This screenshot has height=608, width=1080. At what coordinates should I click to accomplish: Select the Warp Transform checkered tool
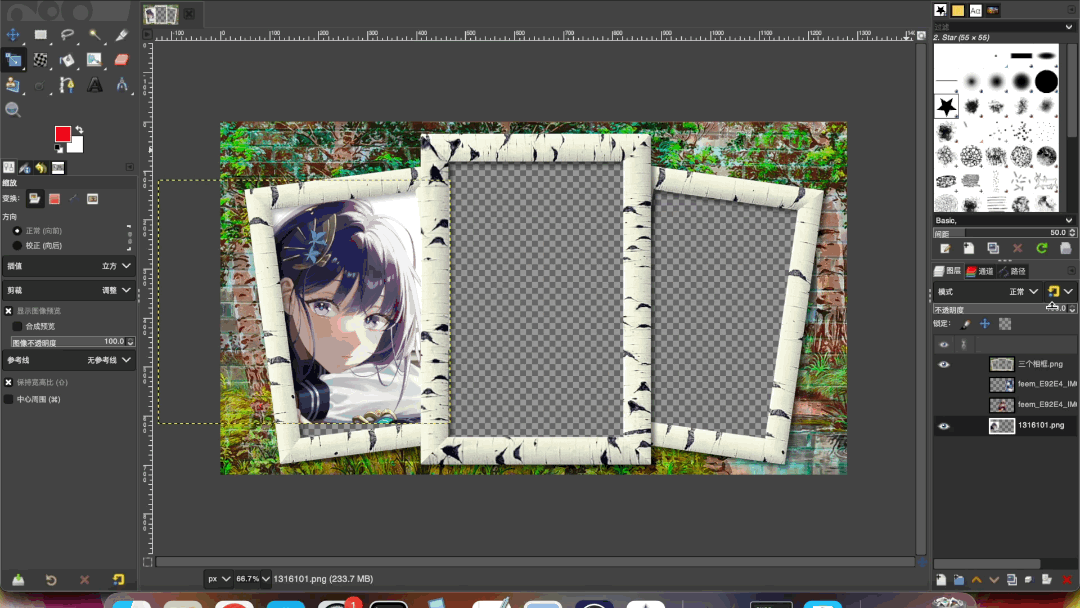(41, 60)
